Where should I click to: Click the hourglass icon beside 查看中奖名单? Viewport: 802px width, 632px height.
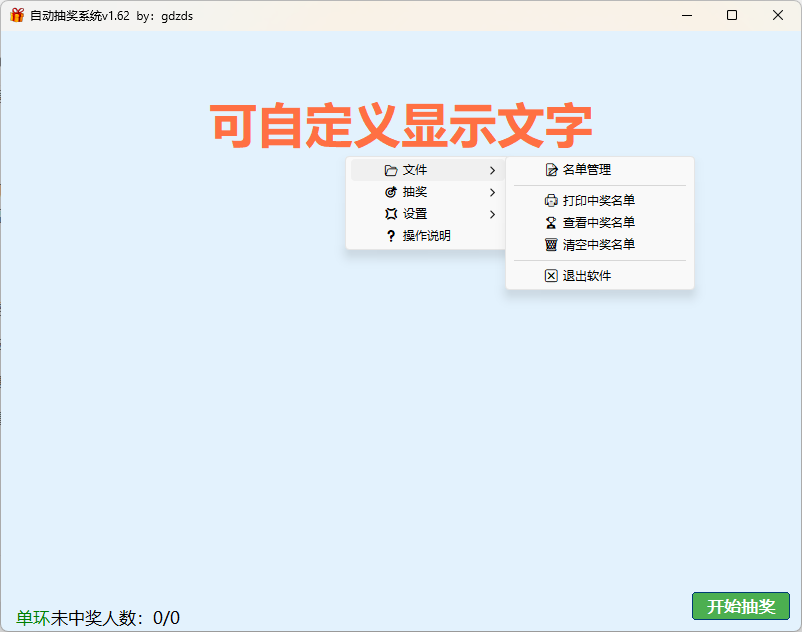551,222
